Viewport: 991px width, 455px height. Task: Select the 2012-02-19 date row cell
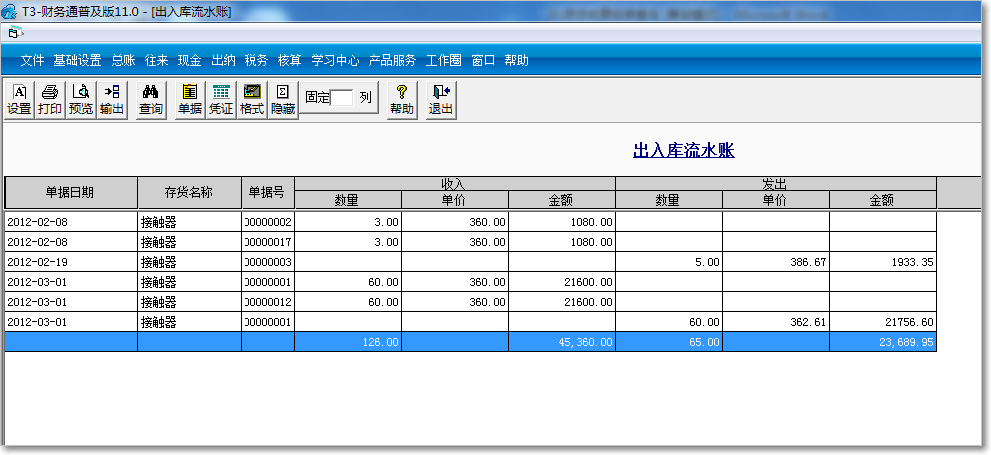pos(70,262)
